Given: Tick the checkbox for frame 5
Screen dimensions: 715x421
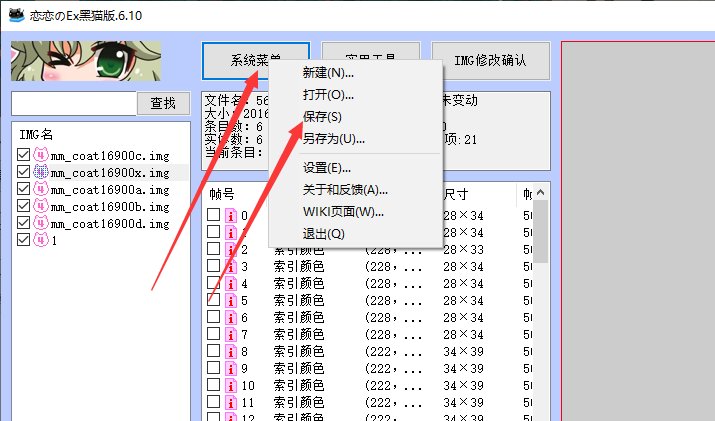Looking at the screenshot, I should pos(213,300).
